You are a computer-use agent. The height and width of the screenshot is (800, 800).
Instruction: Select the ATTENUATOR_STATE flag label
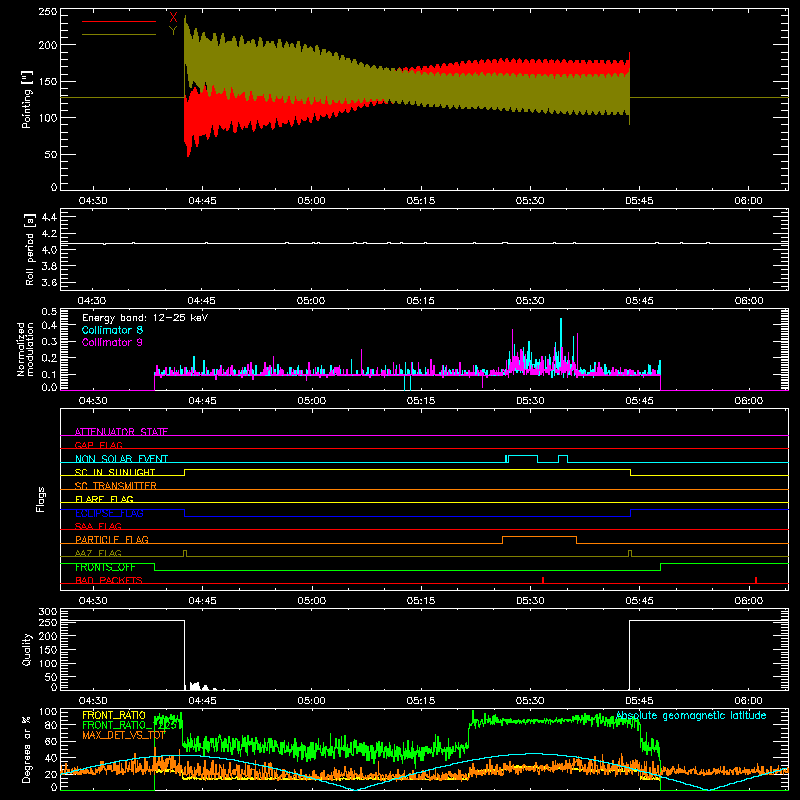tap(121, 432)
